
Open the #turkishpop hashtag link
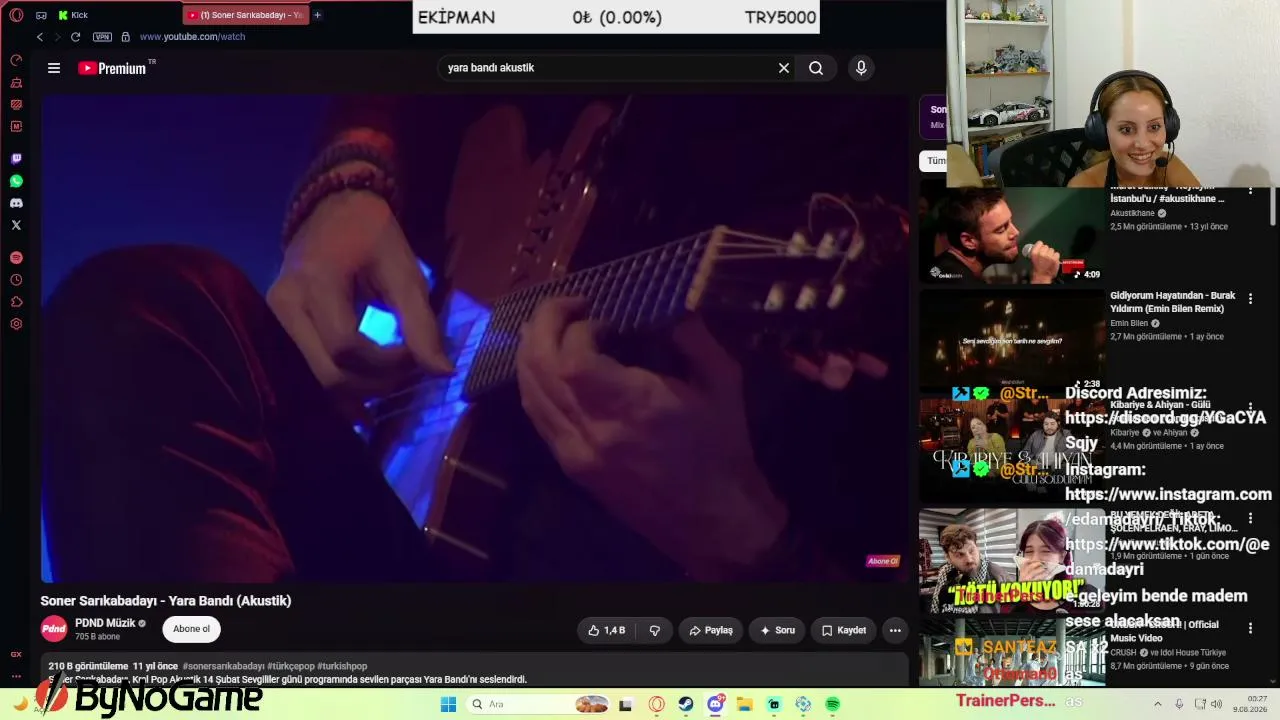pos(342,666)
